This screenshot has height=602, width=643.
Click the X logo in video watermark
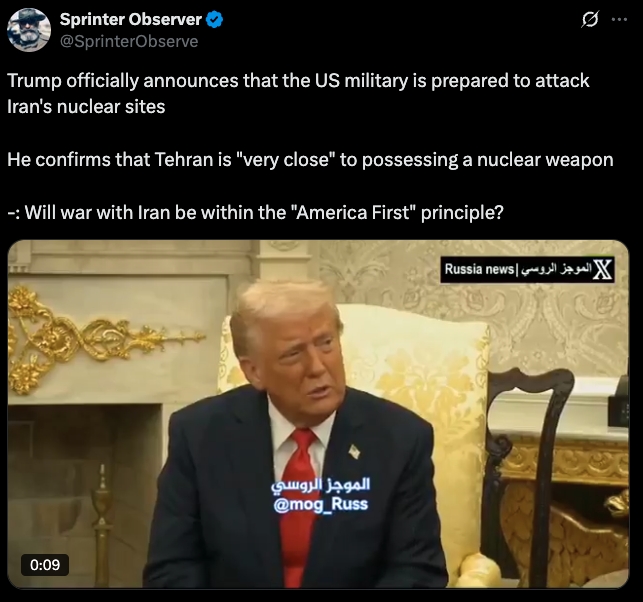tap(603, 269)
